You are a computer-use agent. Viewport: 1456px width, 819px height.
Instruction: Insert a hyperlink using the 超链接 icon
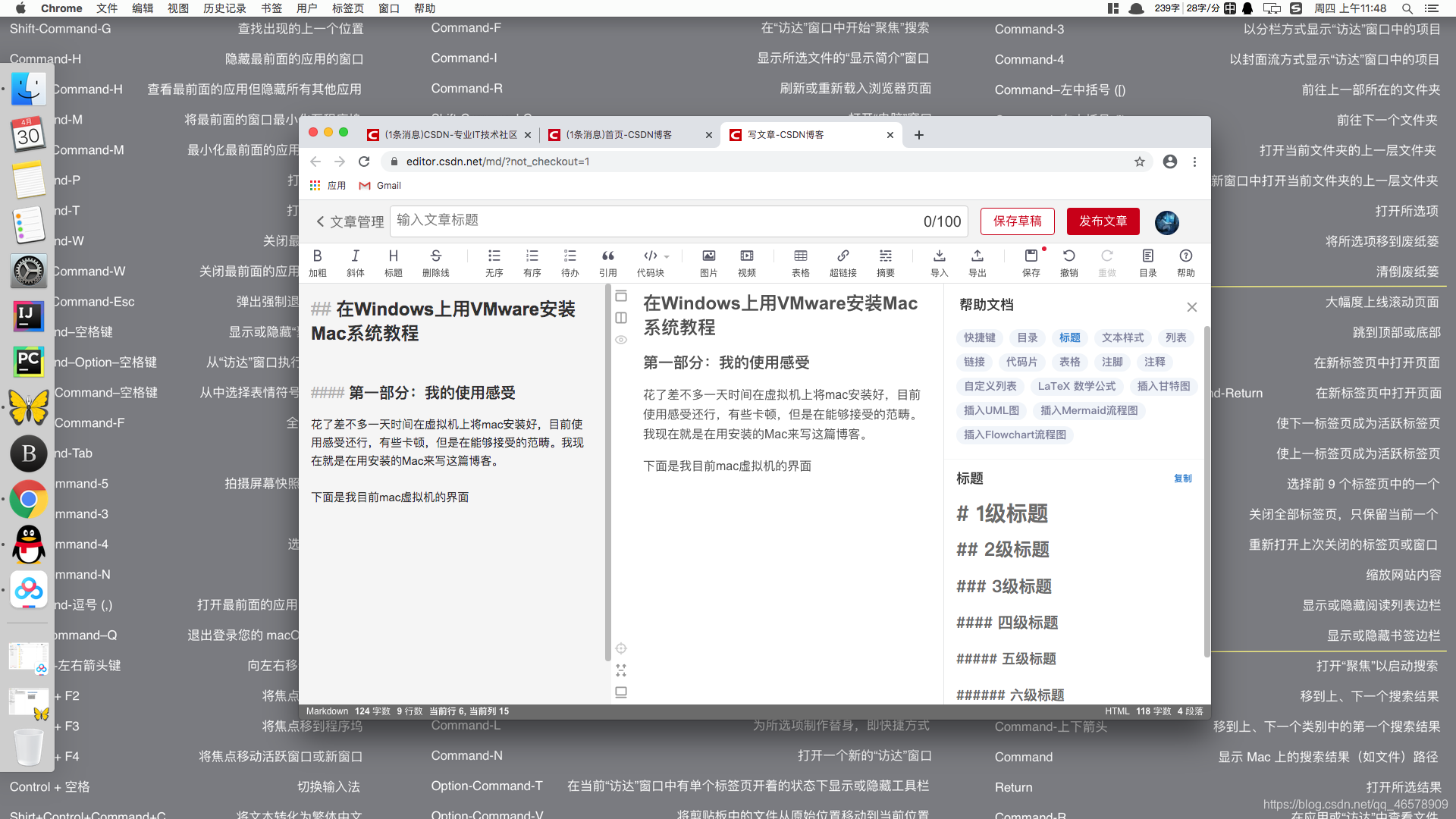tap(843, 262)
